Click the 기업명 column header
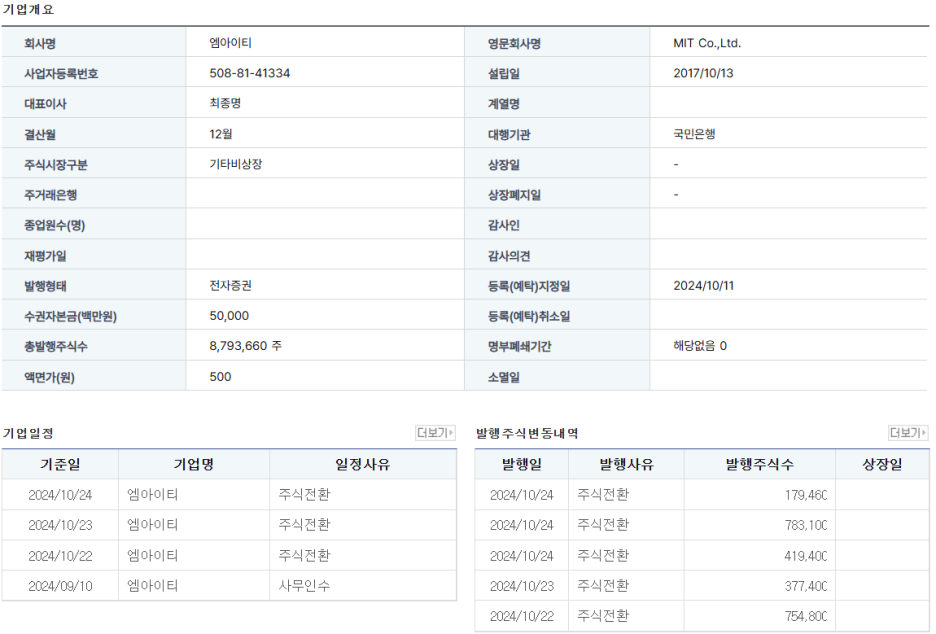 (x=194, y=464)
